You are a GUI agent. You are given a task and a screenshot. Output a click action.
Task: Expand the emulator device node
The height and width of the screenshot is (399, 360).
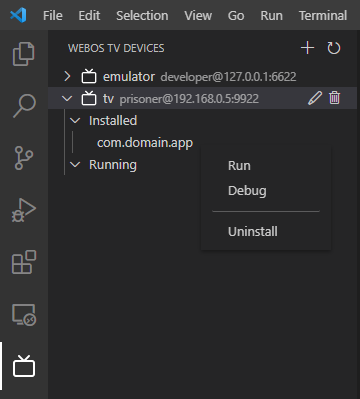[67, 76]
